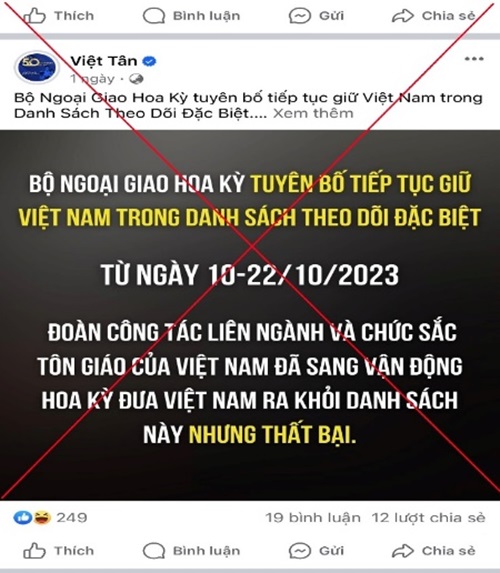Open the three-dot post options menu
Viewport: 500px width, 573px height.
pos(474,59)
